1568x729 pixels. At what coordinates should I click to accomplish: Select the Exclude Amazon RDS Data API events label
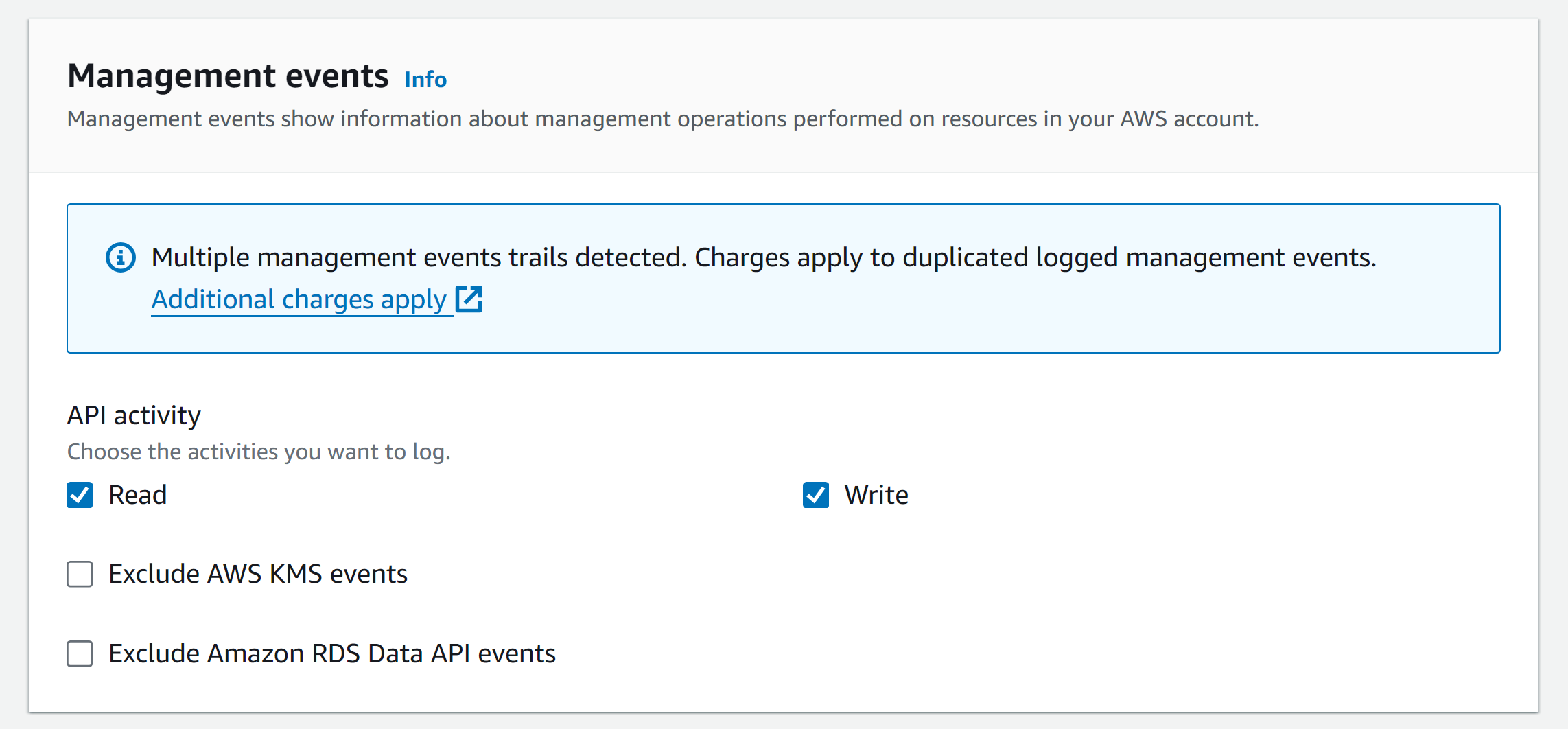tap(332, 653)
